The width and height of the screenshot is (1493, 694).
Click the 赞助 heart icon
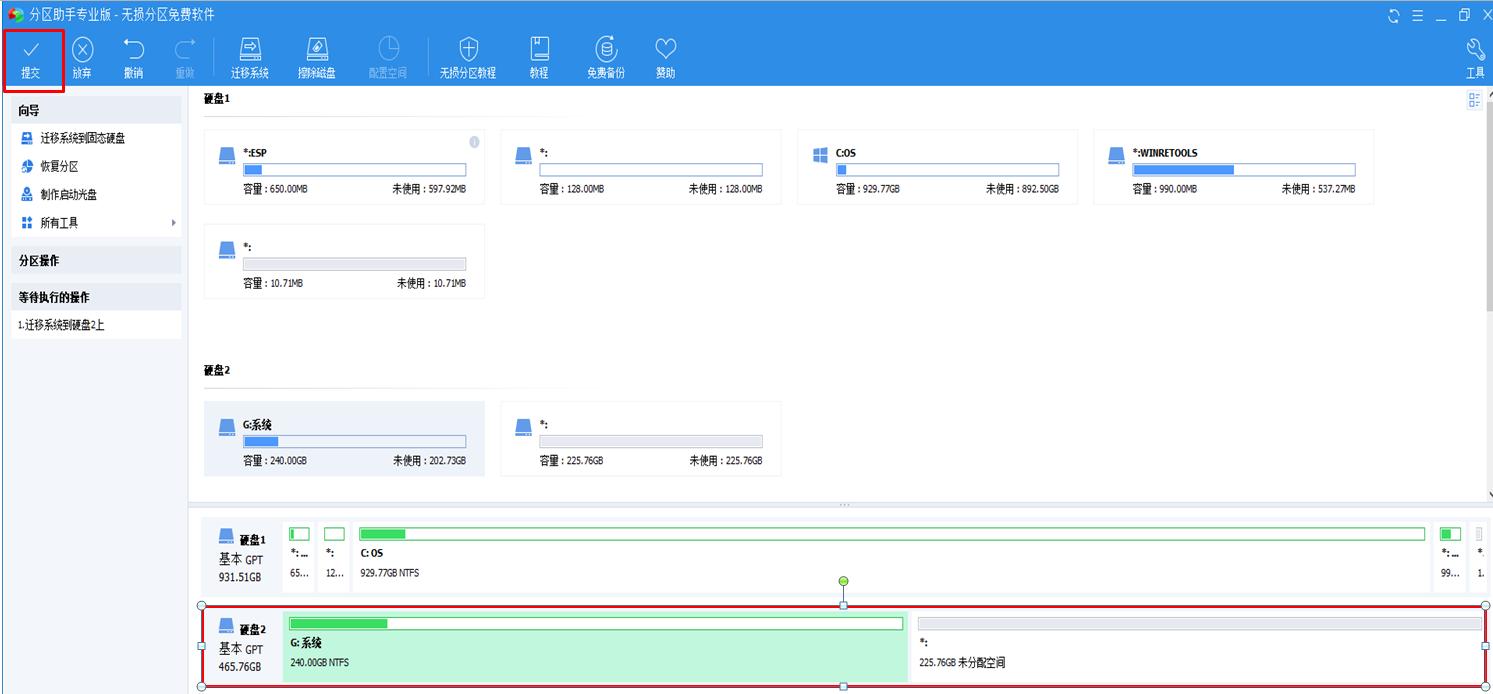(666, 59)
